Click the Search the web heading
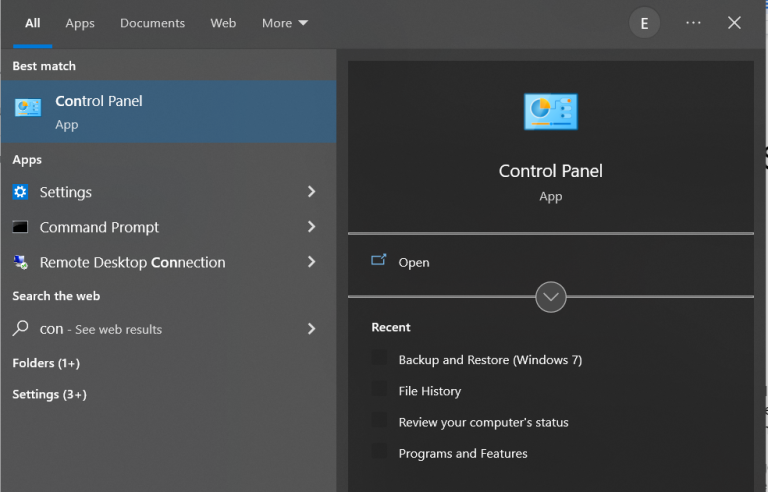 coord(56,296)
